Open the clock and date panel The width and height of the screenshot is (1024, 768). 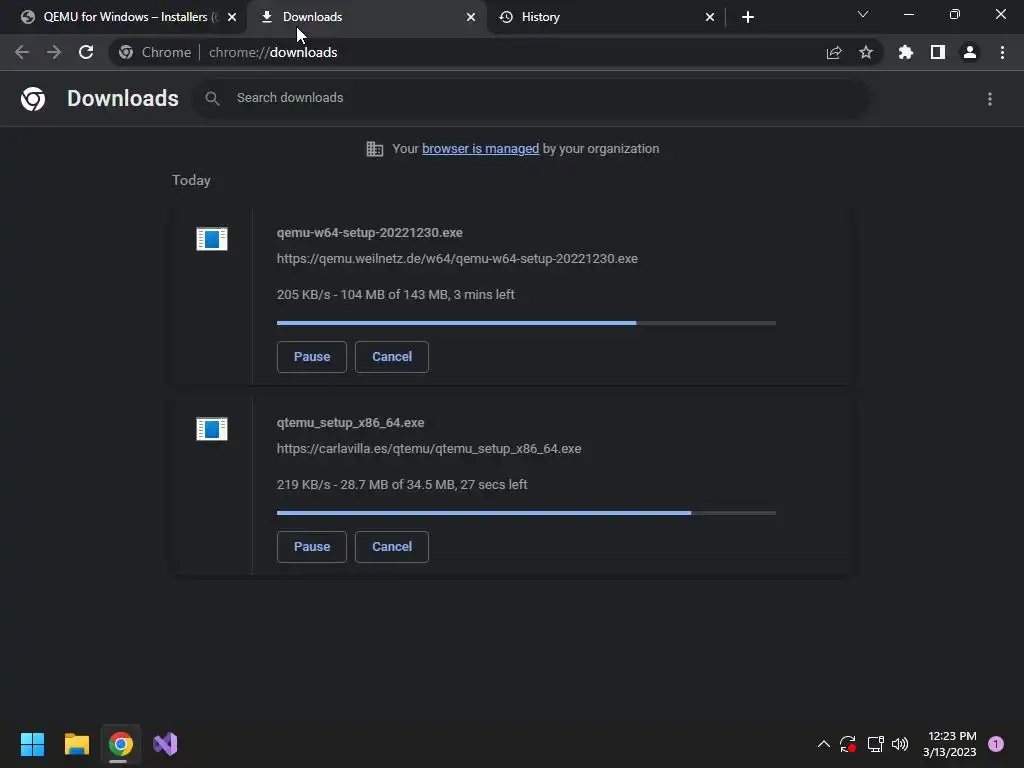(x=950, y=744)
